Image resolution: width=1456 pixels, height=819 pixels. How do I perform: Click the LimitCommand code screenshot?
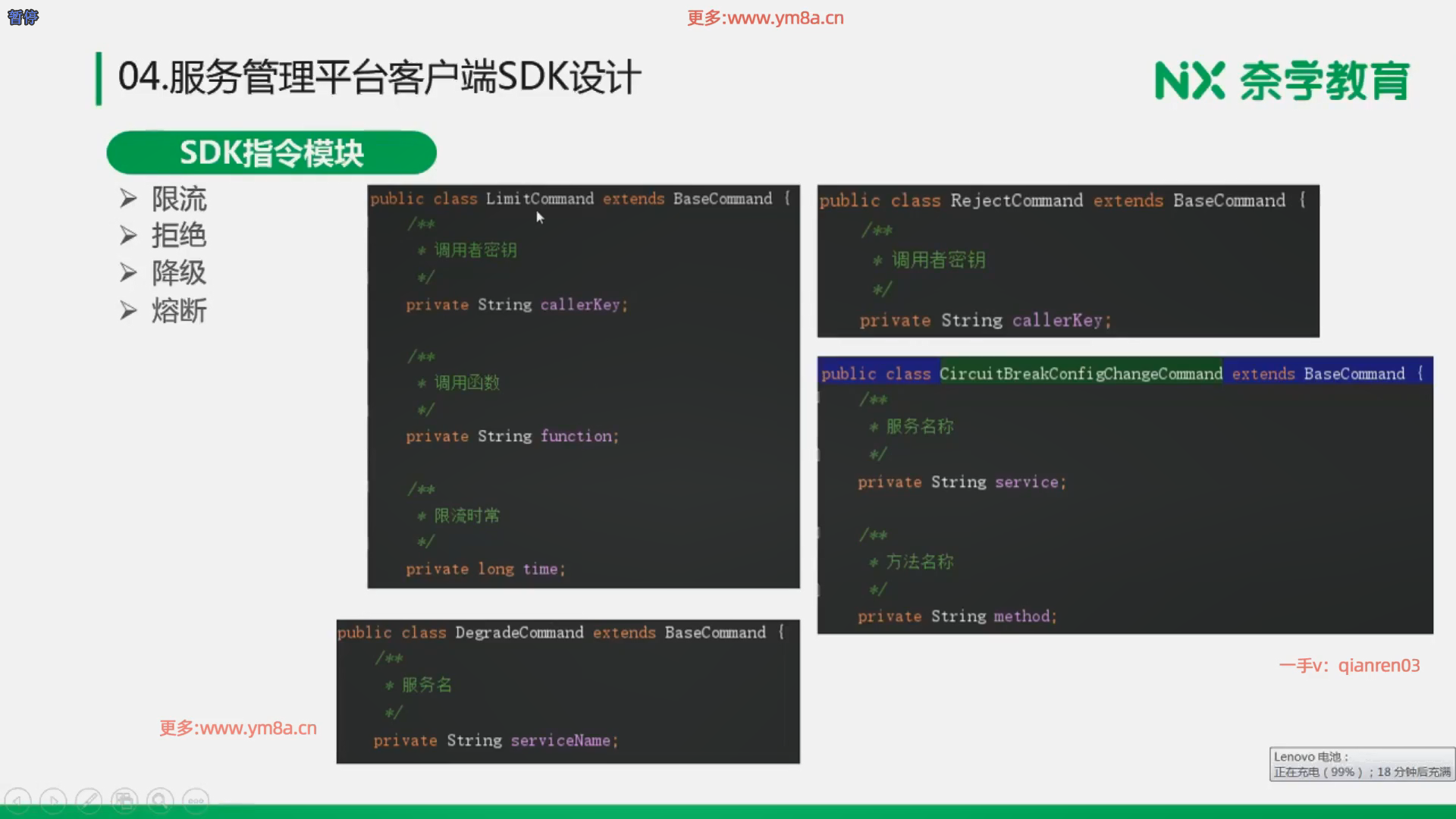point(583,387)
